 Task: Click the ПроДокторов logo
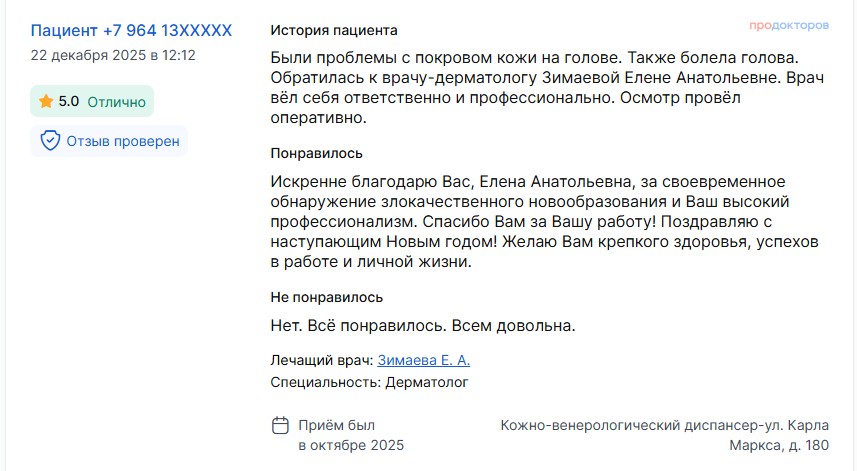(789, 24)
